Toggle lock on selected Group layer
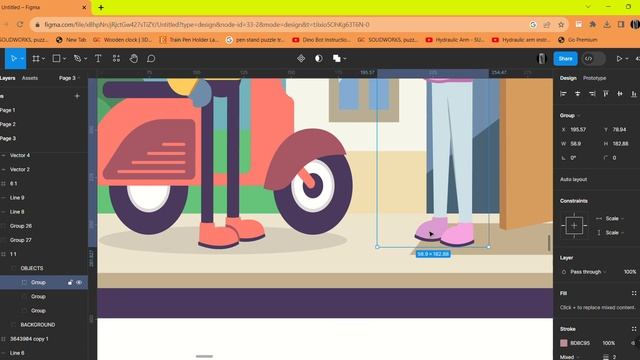 click(x=70, y=282)
